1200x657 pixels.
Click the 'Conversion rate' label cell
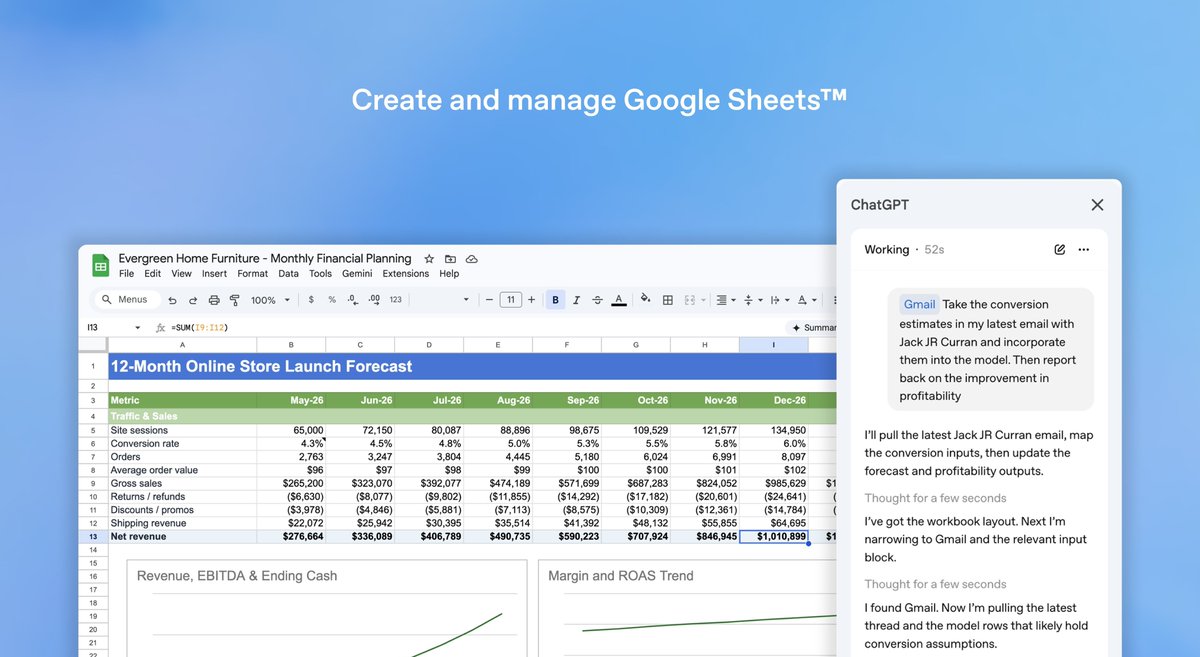[180, 444]
